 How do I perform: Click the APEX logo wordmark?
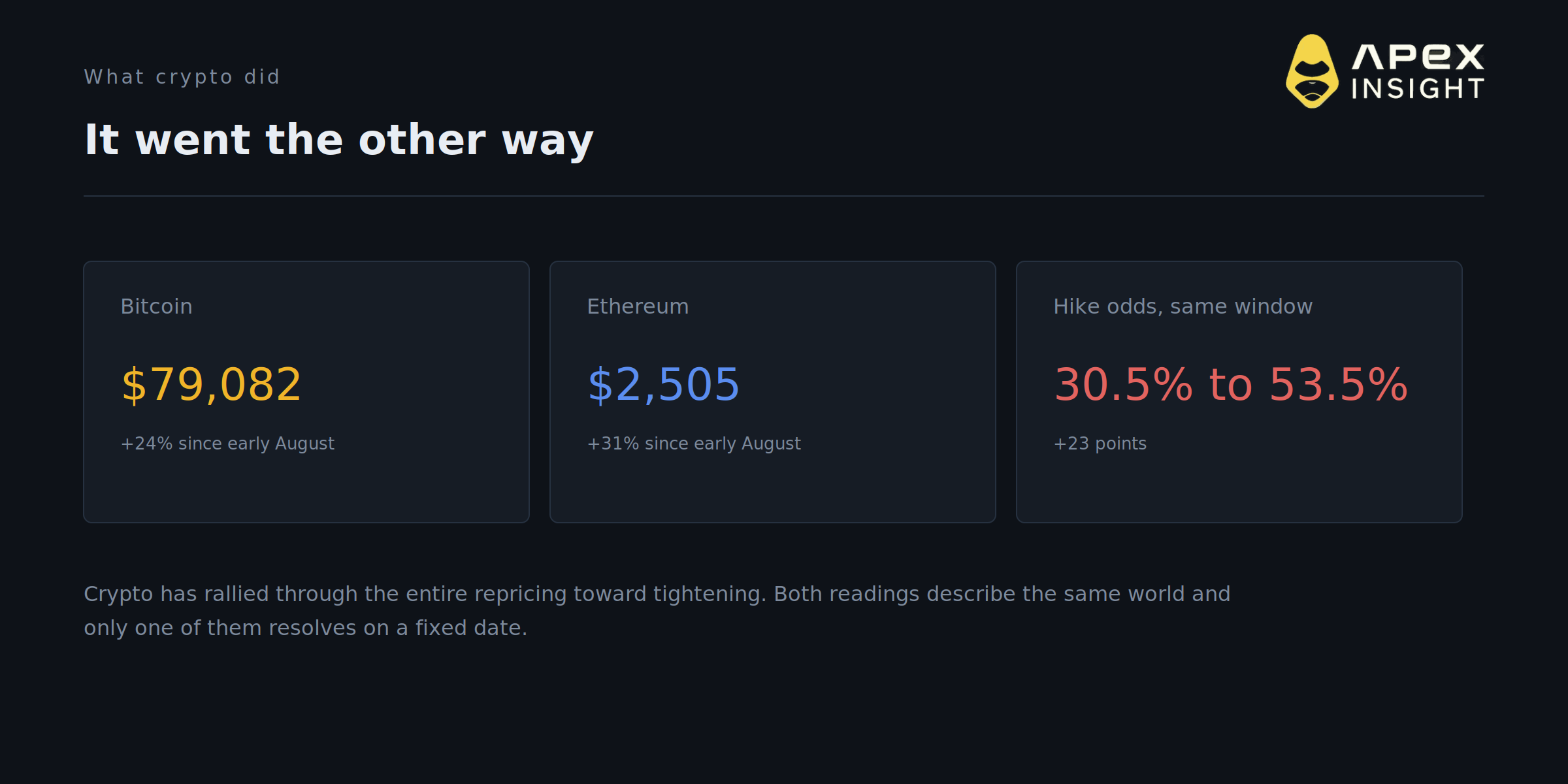point(1418,56)
